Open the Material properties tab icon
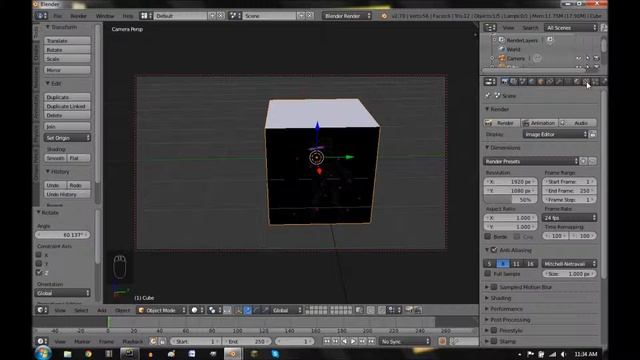Screen dimensions: 640x360 (577, 82)
